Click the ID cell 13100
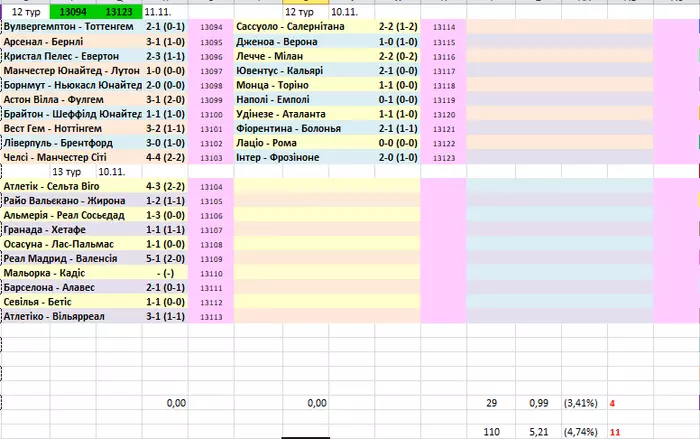Viewport: 700px width, 439px height. pos(211,114)
